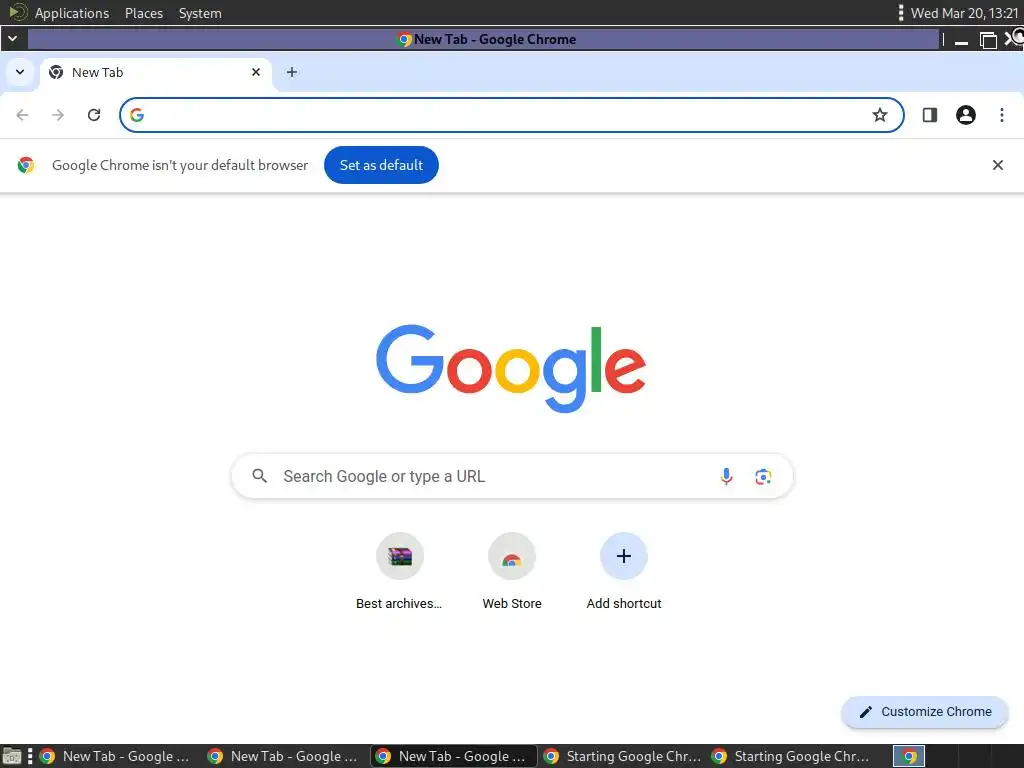This screenshot has height=768, width=1024.
Task: Click the clock showing Wed Mar 20
Action: click(x=964, y=13)
